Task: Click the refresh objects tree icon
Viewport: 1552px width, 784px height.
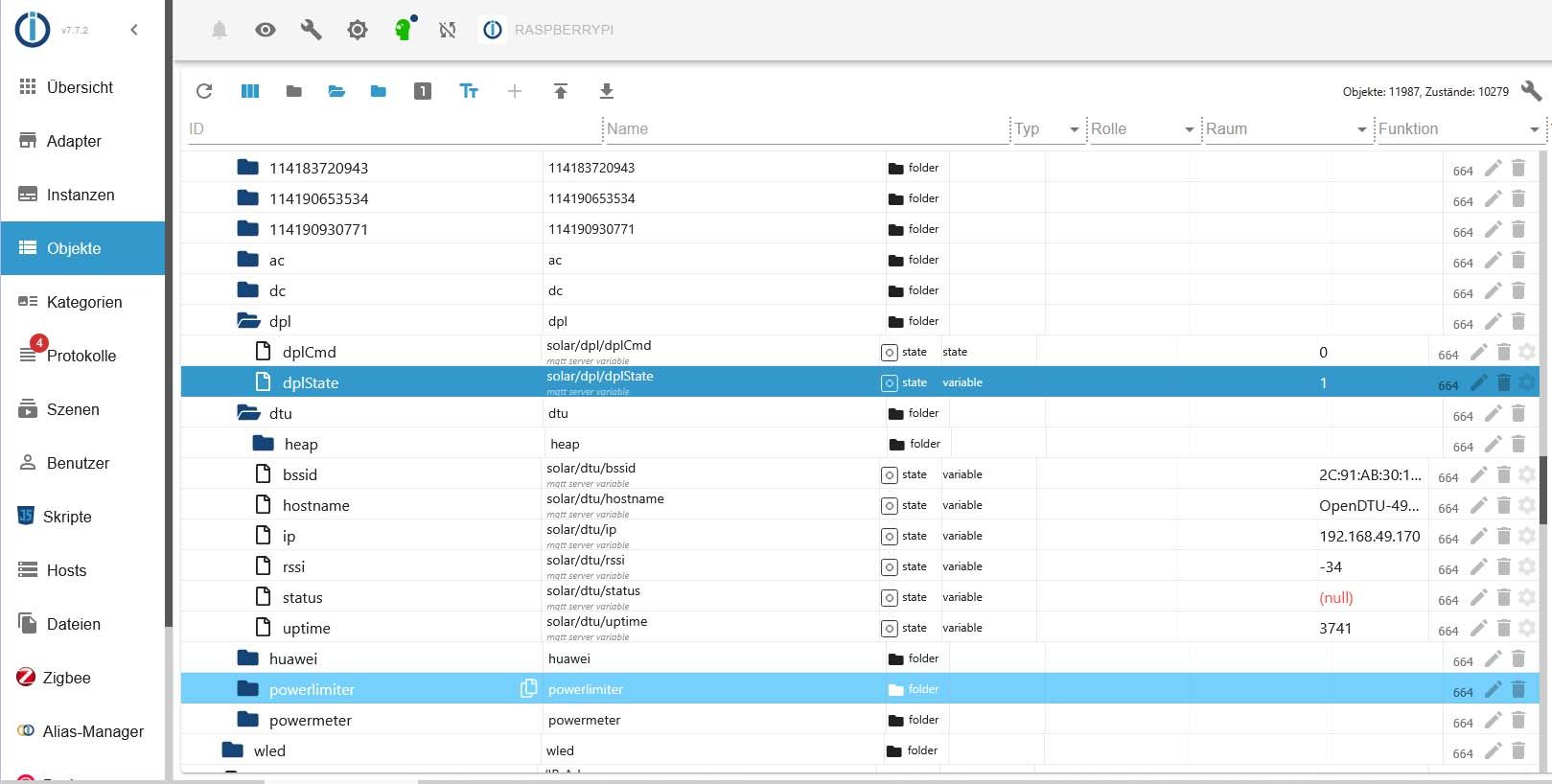Action: pyautogui.click(x=204, y=91)
